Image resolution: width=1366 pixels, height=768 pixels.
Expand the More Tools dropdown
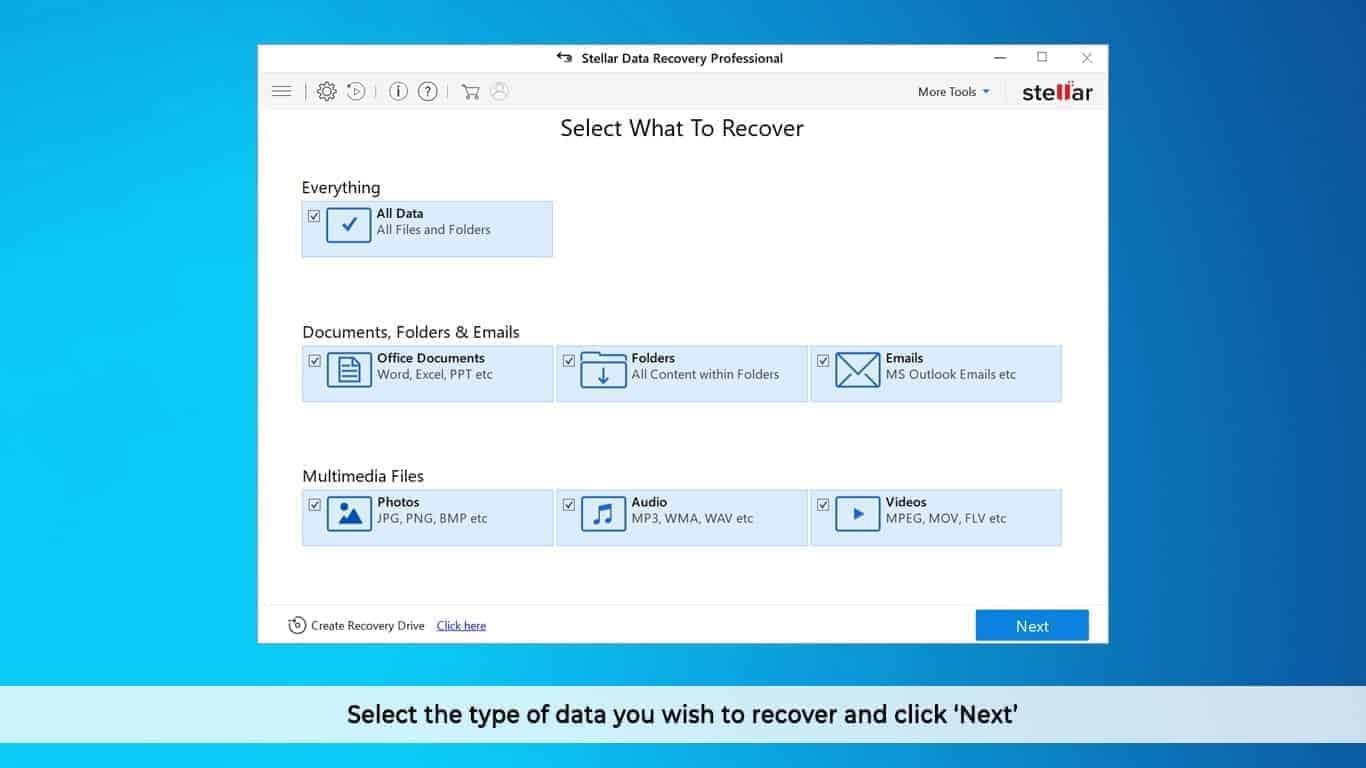952,91
